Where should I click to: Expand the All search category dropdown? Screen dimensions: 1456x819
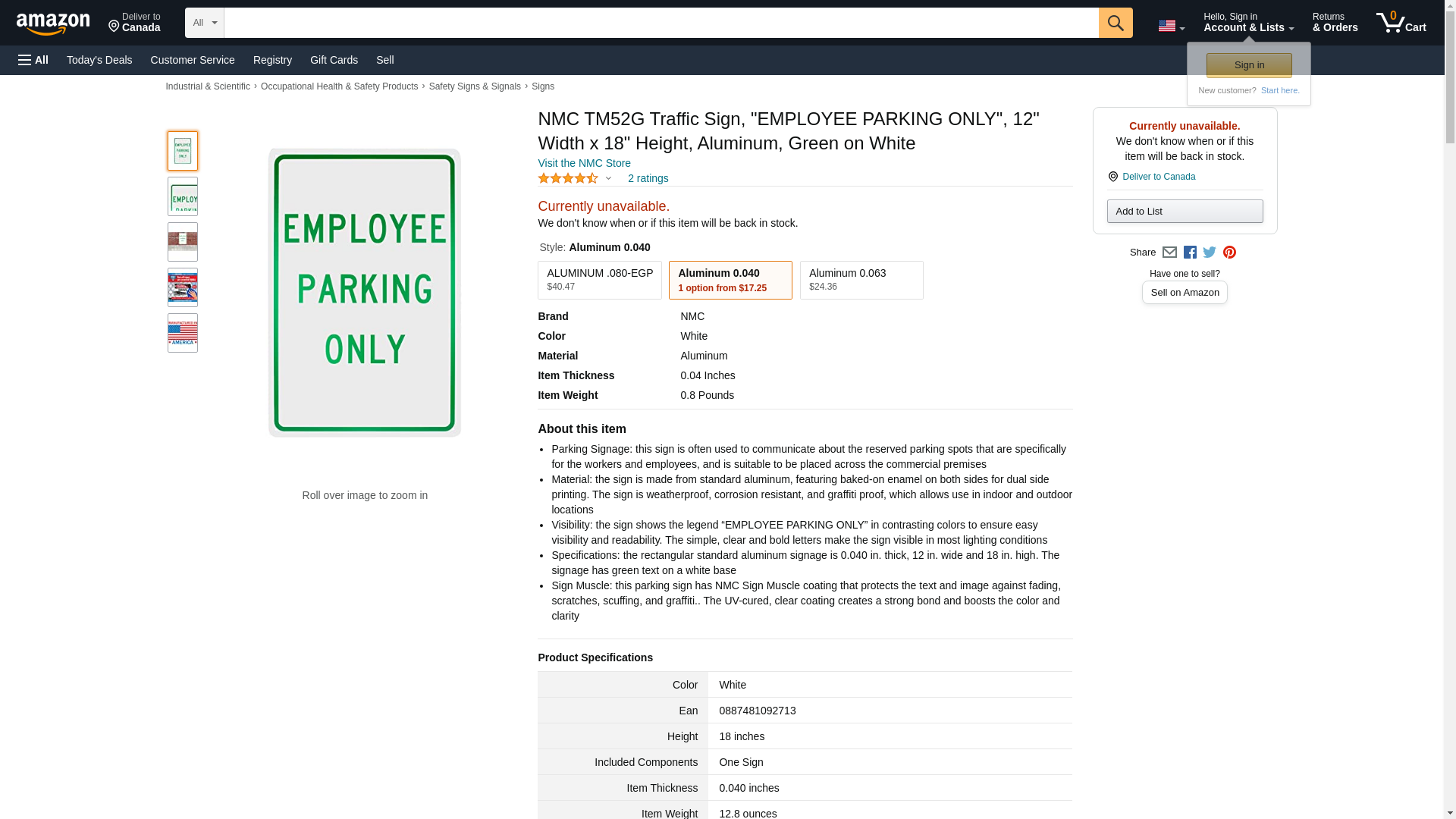[x=204, y=23]
